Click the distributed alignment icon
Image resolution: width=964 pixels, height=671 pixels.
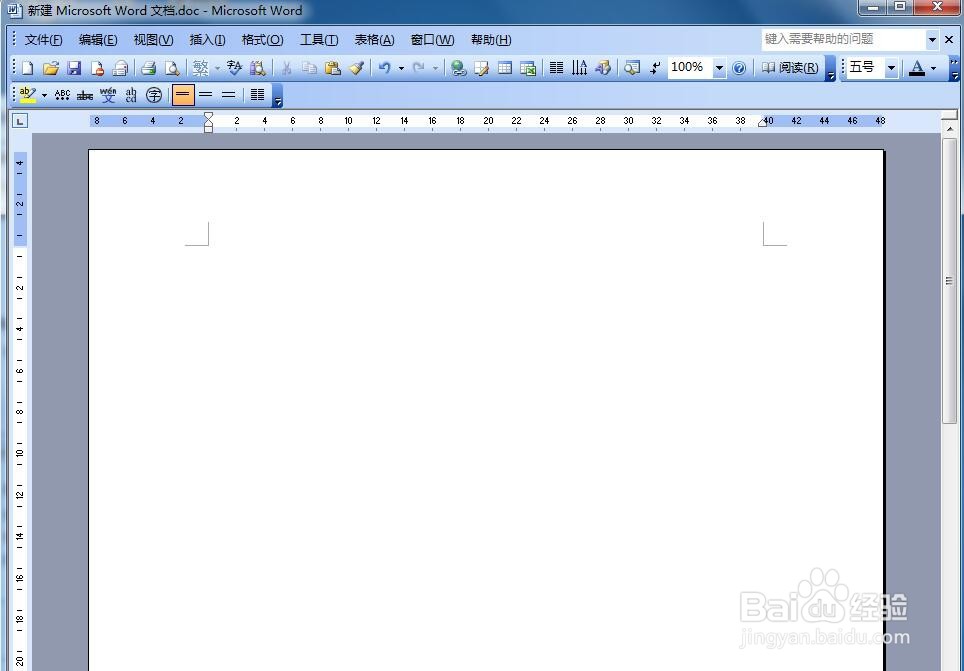click(x=258, y=95)
